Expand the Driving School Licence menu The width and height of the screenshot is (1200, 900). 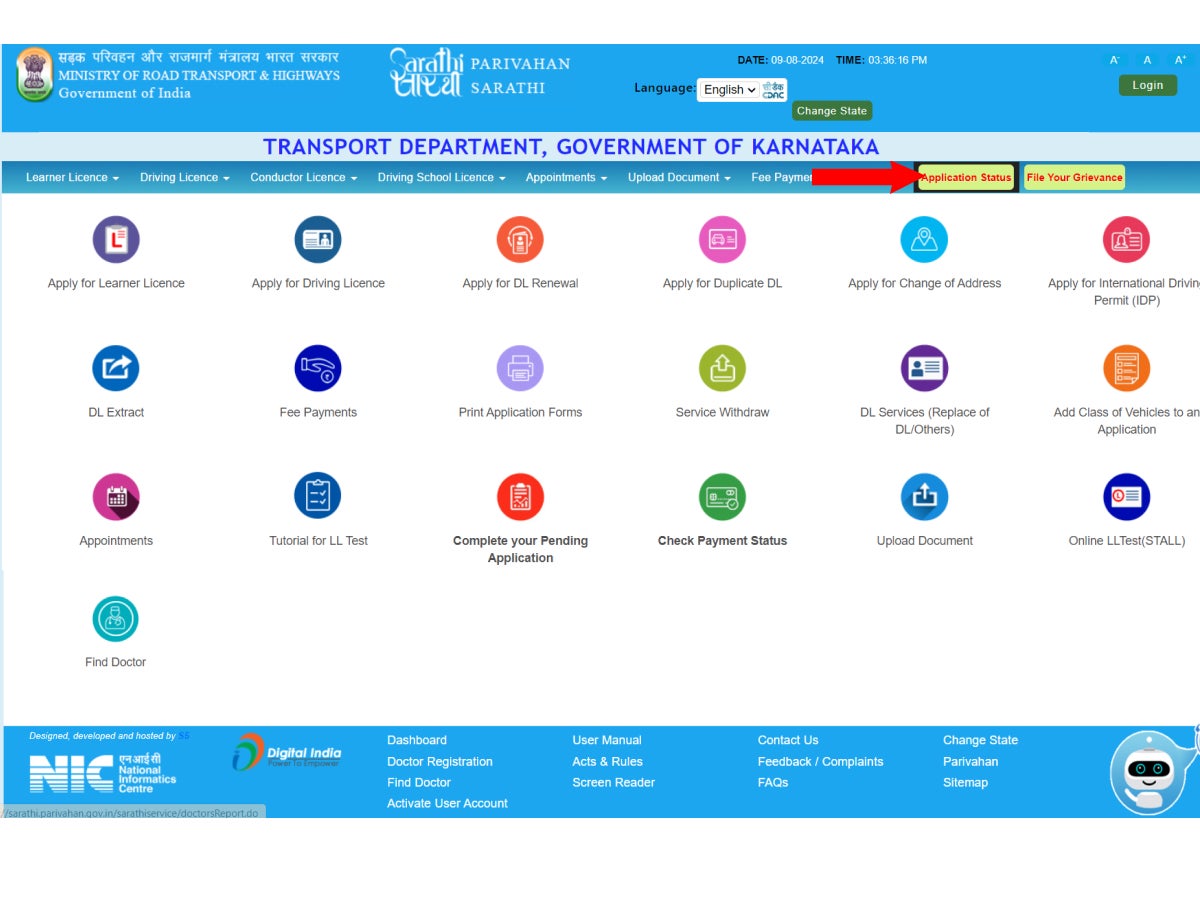[x=440, y=177]
